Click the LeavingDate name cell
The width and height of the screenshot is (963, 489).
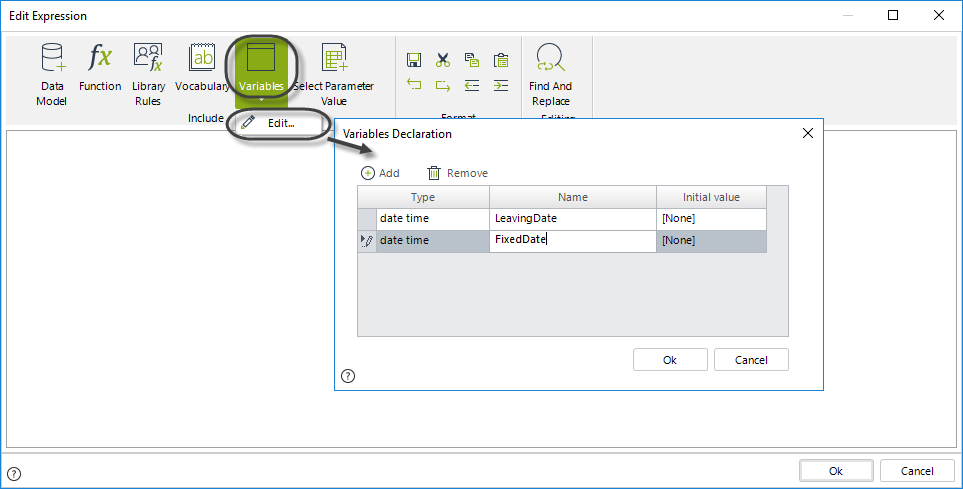coord(572,218)
